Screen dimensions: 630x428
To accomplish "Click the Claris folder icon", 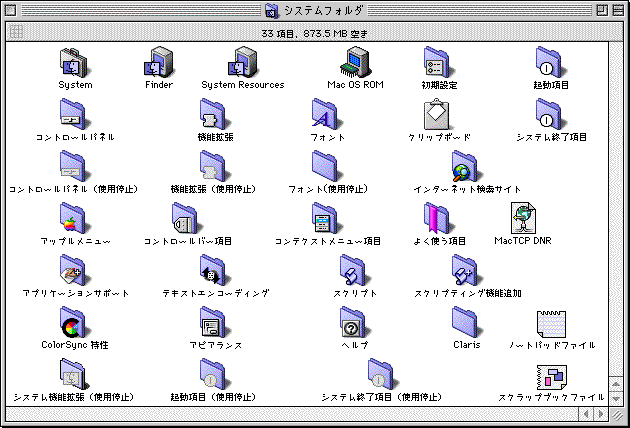I will (x=467, y=322).
